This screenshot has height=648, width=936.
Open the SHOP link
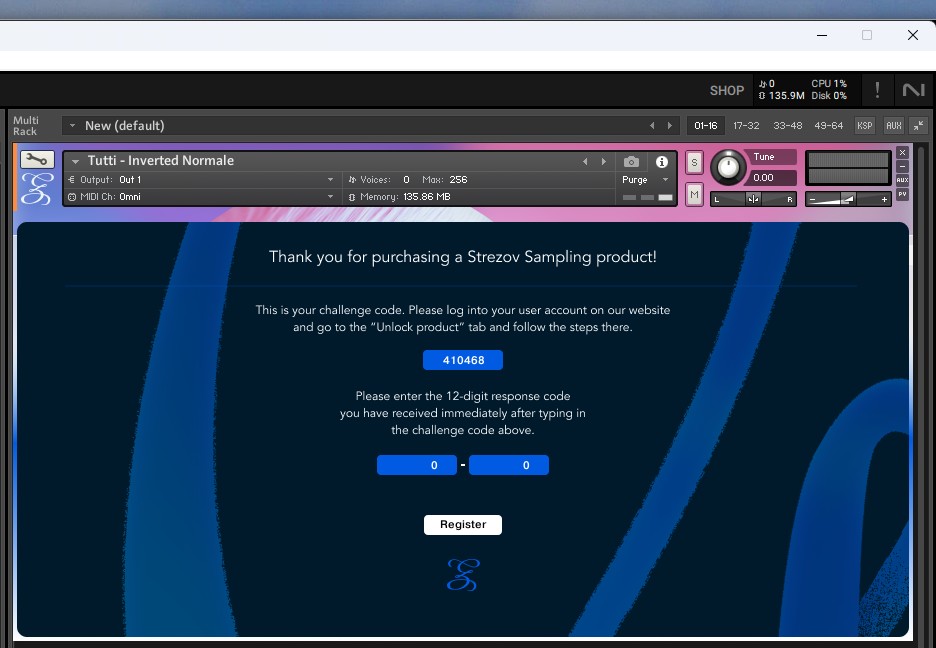coord(726,91)
